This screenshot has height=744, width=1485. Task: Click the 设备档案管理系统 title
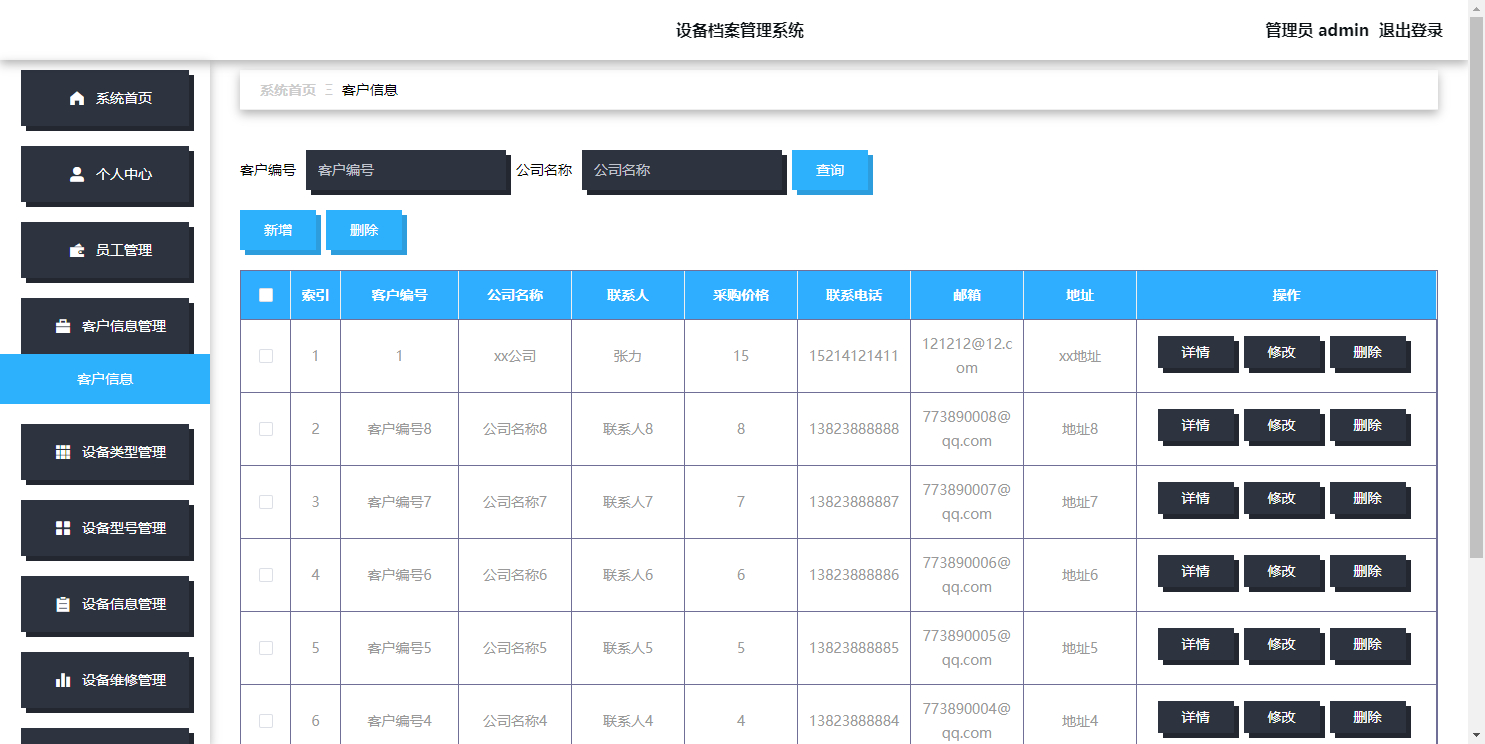tap(740, 30)
